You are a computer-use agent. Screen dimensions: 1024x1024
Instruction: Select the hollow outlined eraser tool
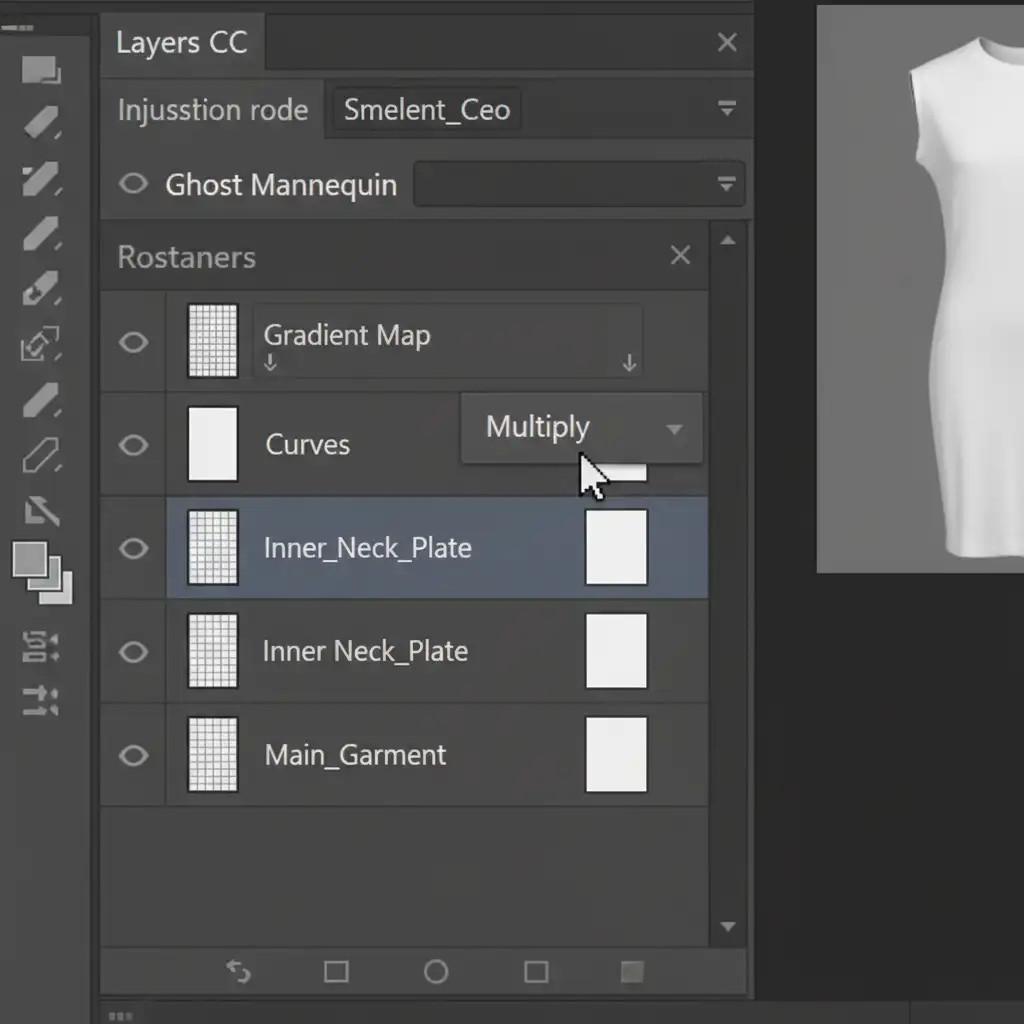(41, 457)
